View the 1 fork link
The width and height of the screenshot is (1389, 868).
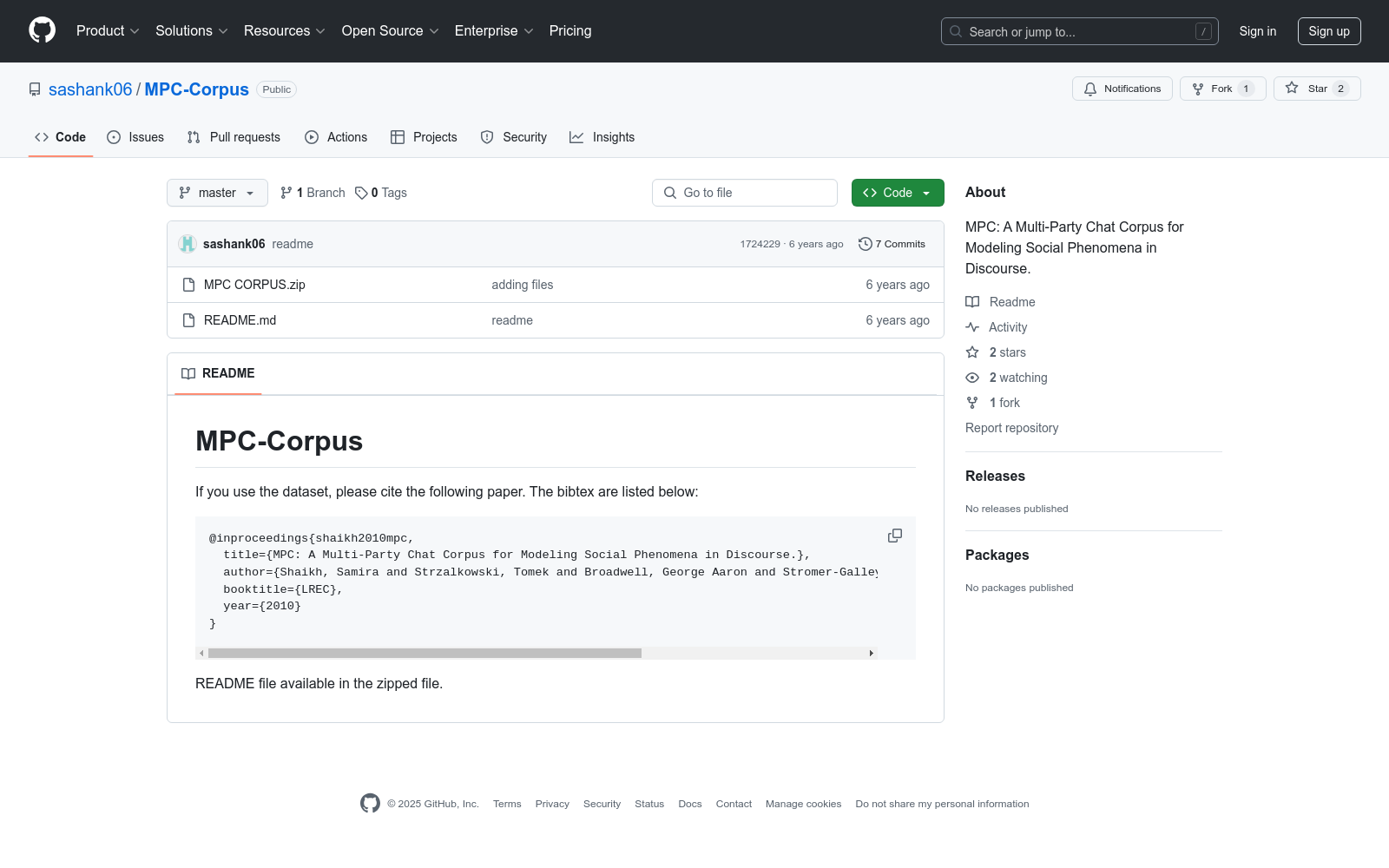click(993, 403)
